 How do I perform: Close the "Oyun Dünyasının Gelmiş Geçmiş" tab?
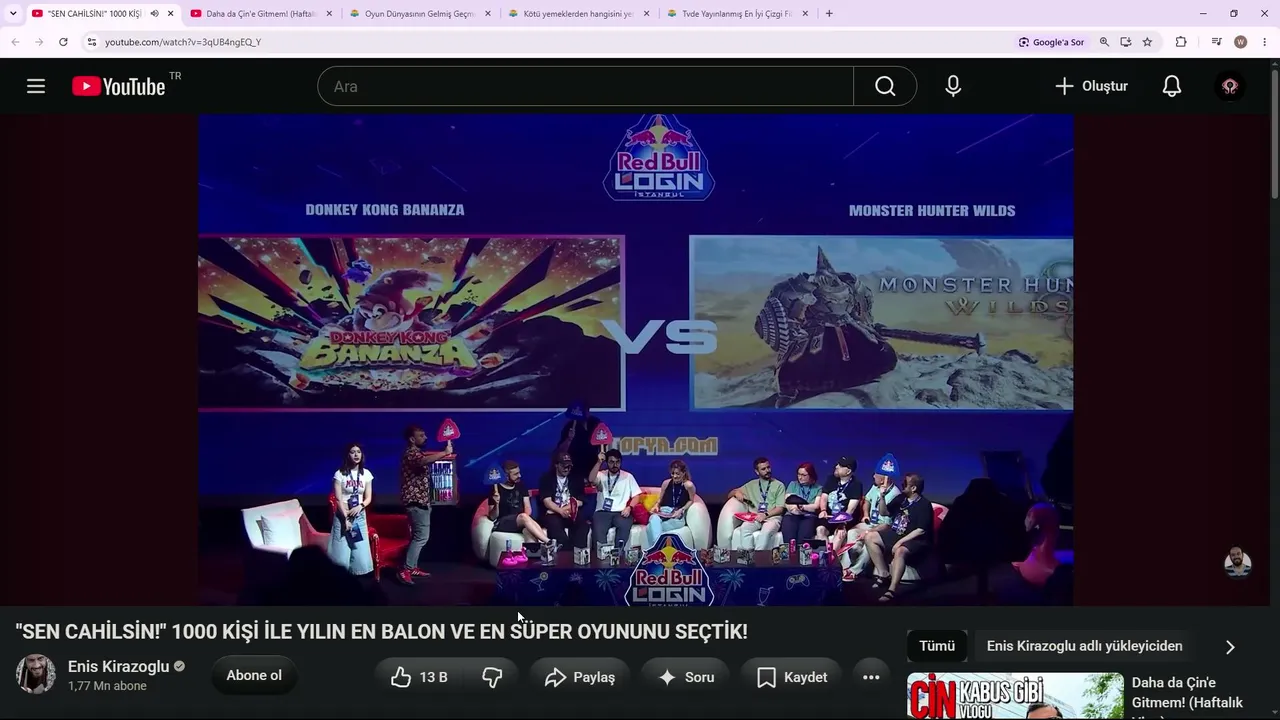(488, 14)
